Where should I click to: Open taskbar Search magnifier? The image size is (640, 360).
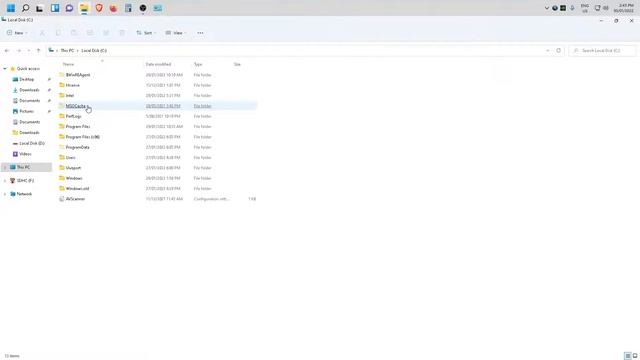25,8
